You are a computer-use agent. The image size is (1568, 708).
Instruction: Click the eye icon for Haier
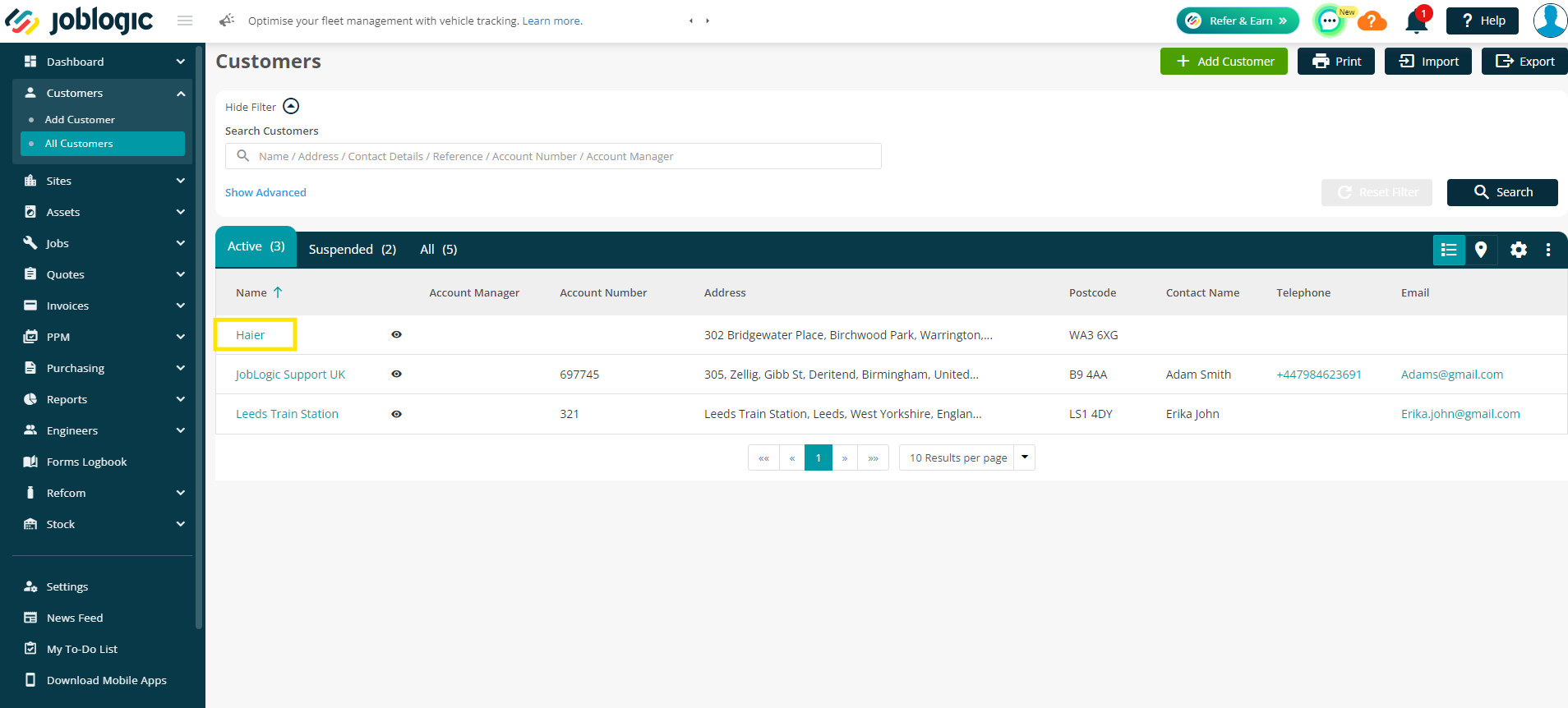pyautogui.click(x=396, y=335)
